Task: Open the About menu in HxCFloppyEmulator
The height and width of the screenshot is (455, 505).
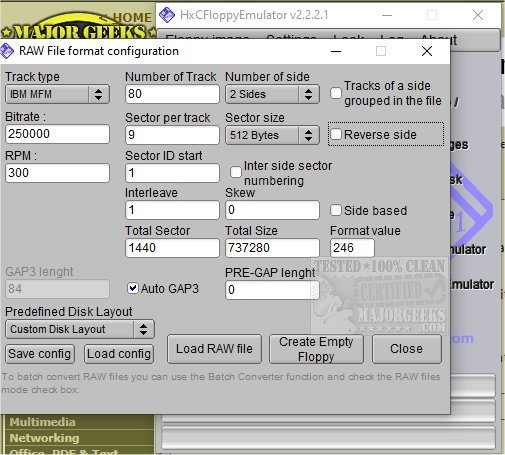Action: tap(439, 39)
